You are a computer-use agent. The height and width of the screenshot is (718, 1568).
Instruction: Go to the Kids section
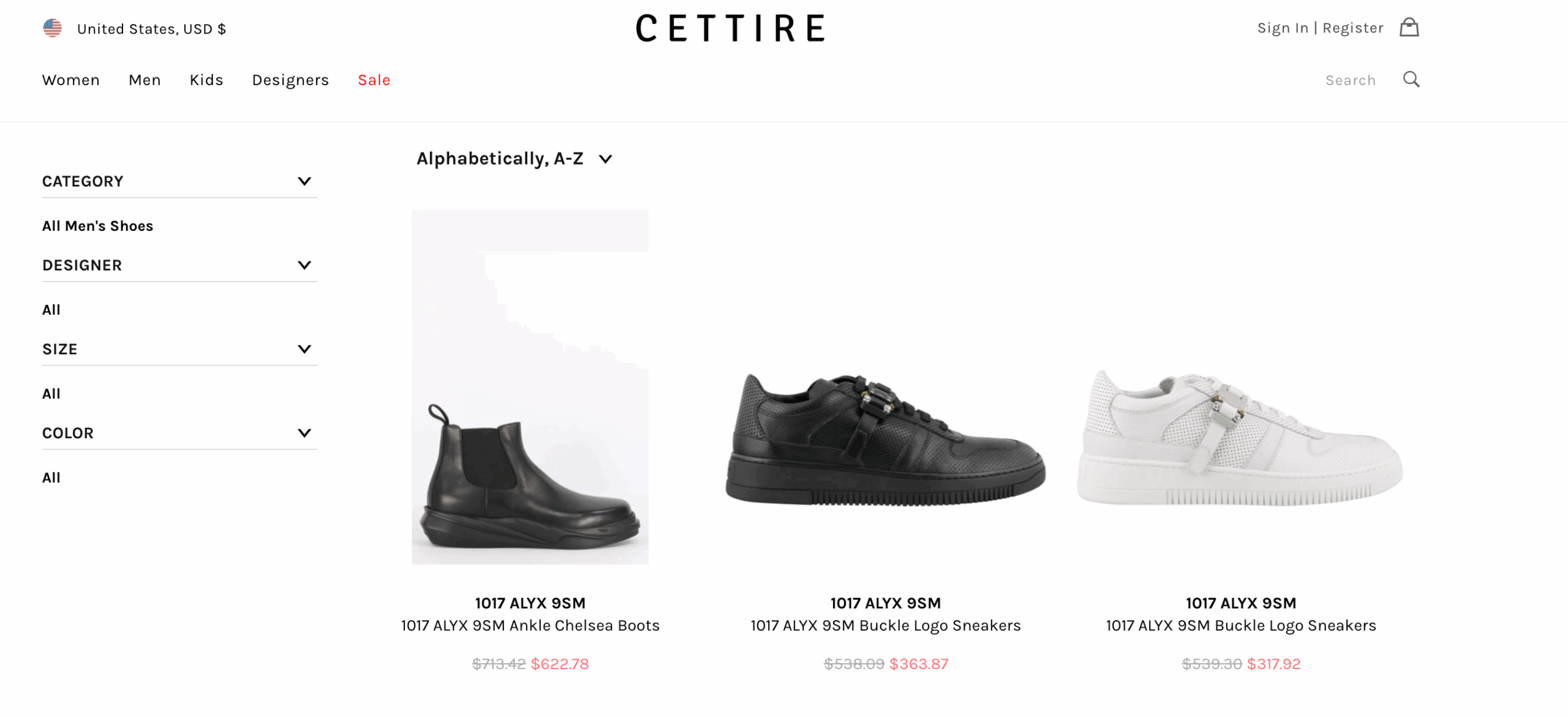206,80
